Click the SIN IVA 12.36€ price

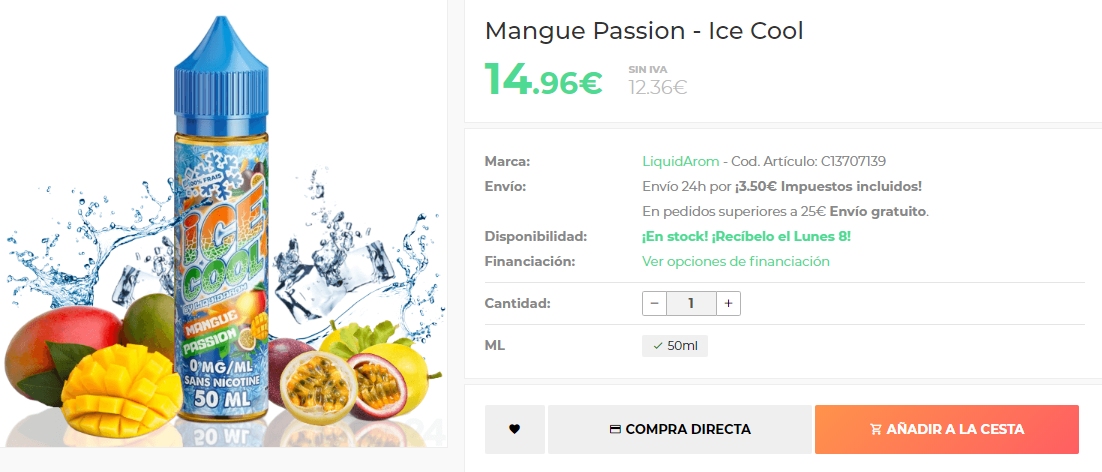[657, 81]
